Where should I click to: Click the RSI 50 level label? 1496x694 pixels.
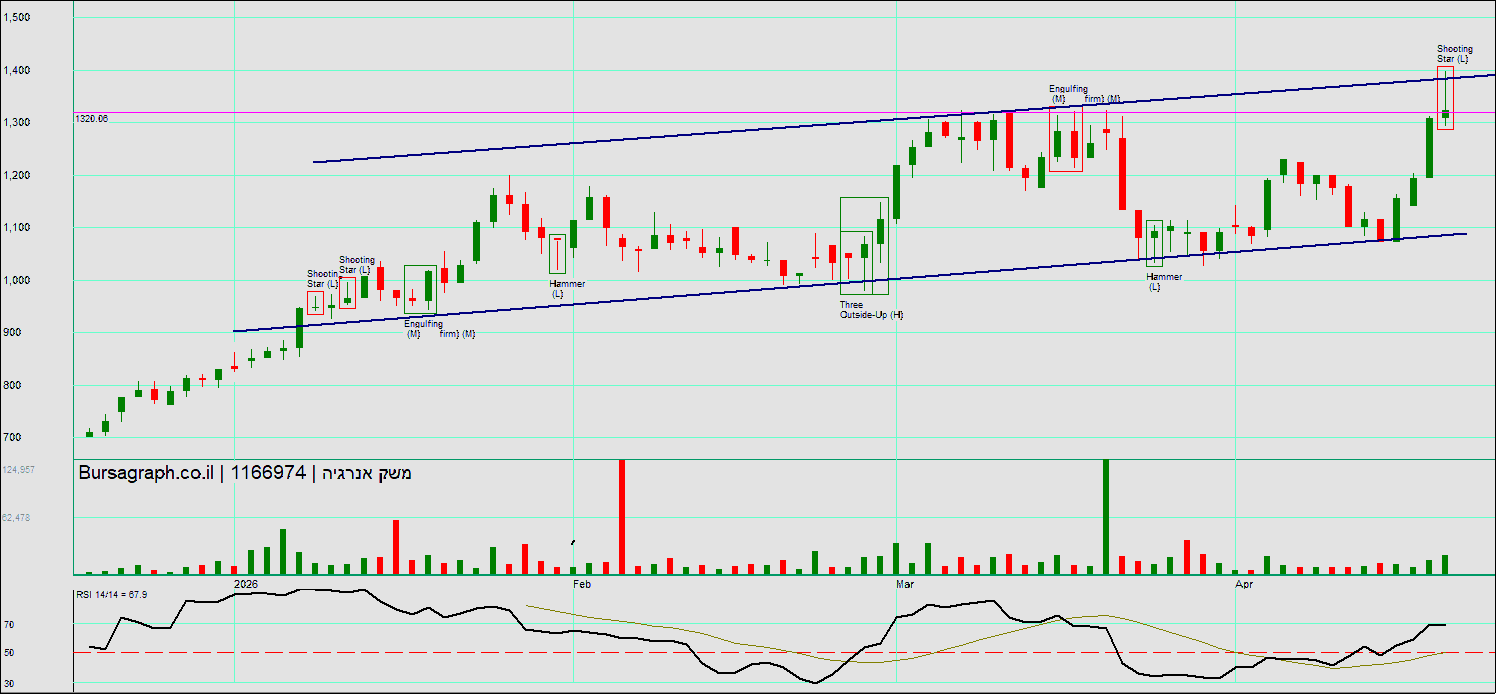click(10, 652)
